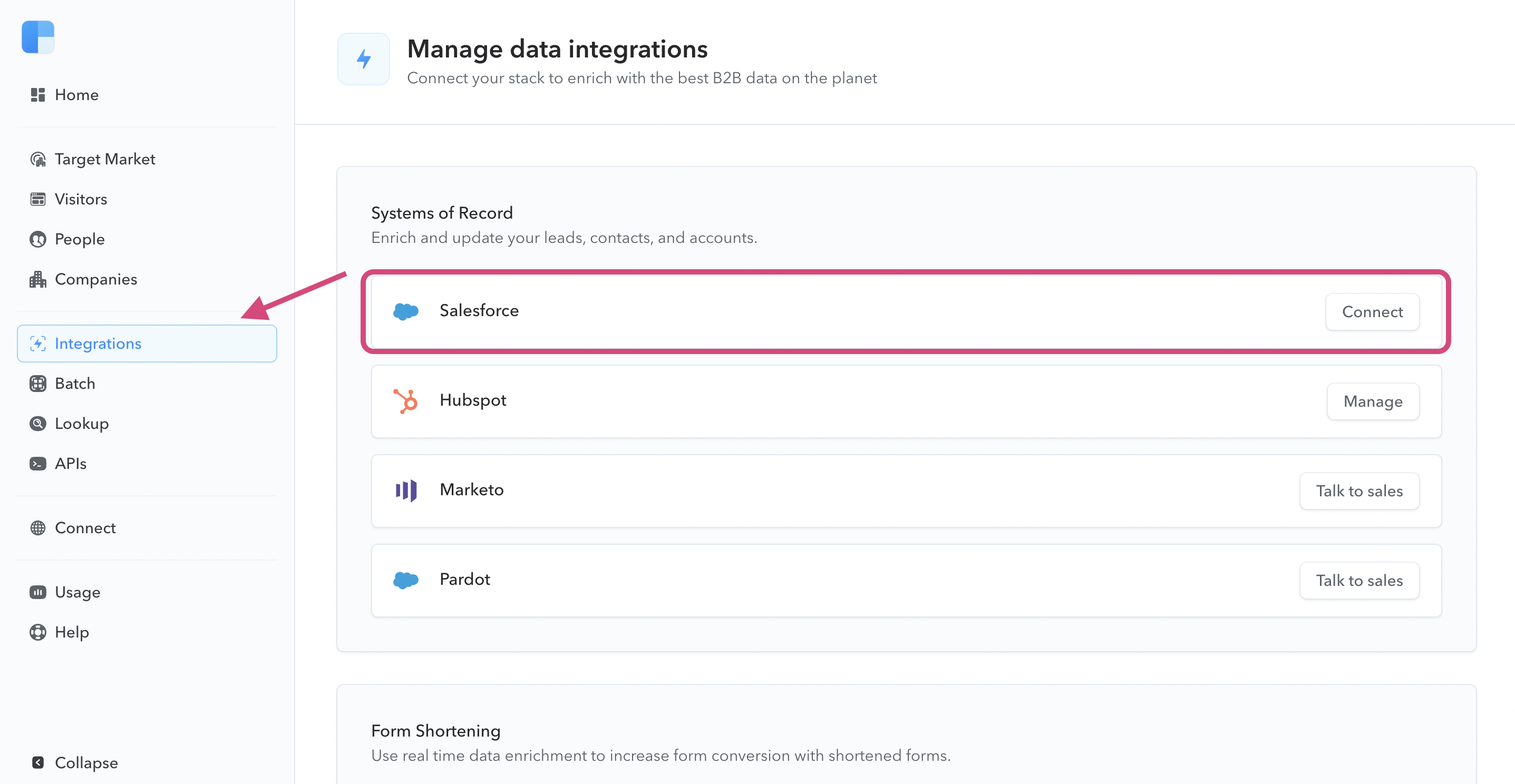
Task: Click the Marketo integration name
Action: (472, 490)
